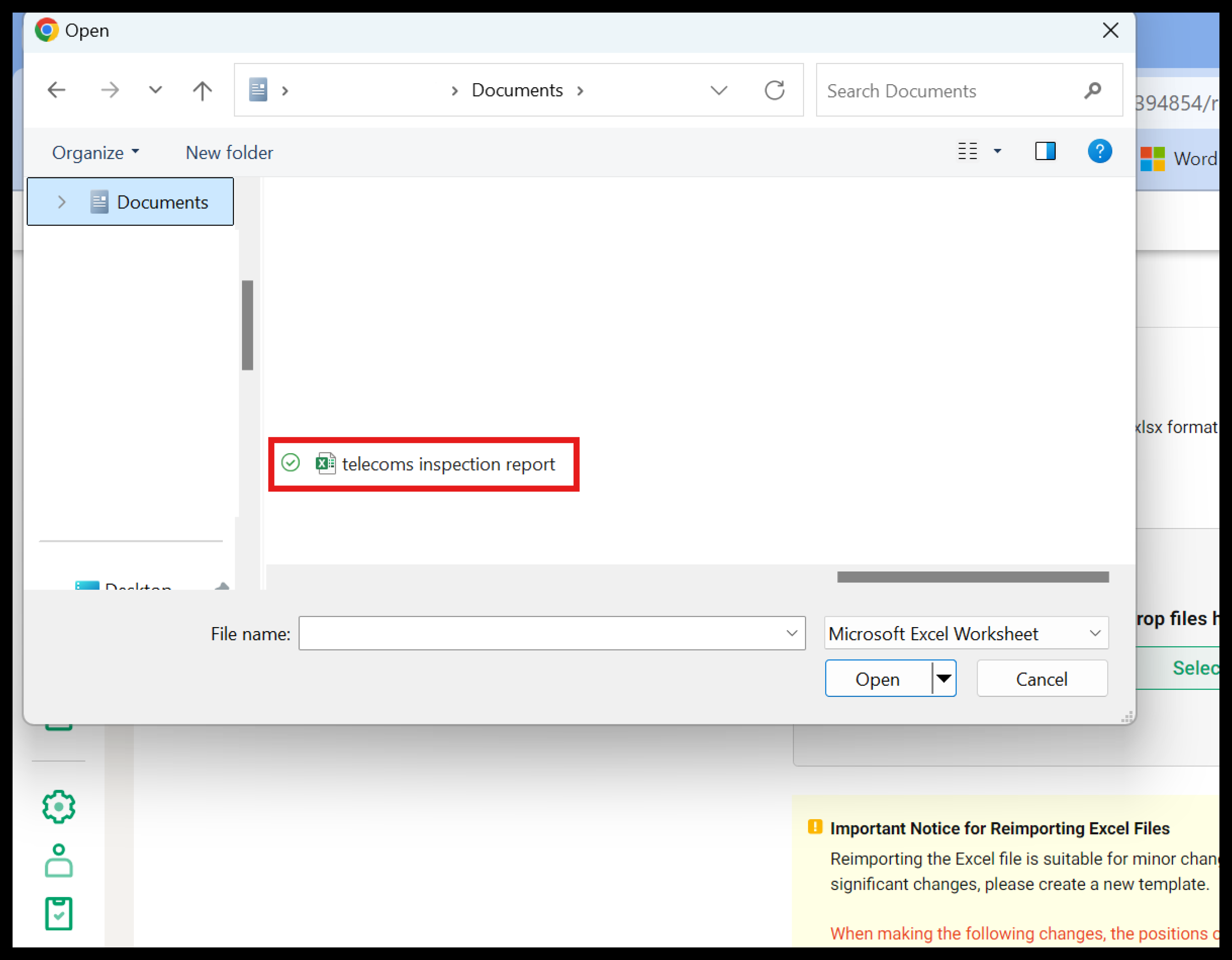Expand recent locations dropdown arrow
Image resolution: width=1232 pixels, height=960 pixels.
pyautogui.click(x=155, y=90)
